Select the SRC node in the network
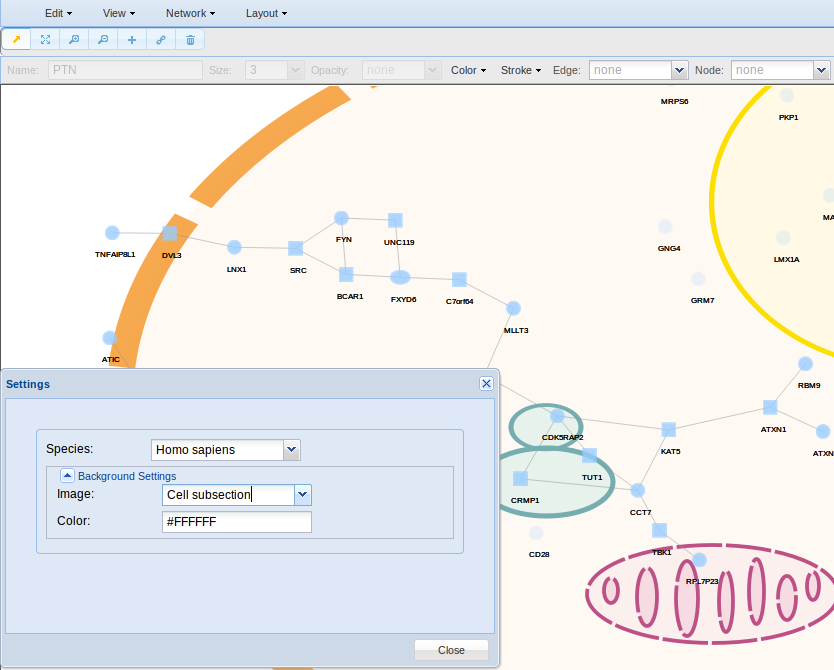 tap(296, 248)
